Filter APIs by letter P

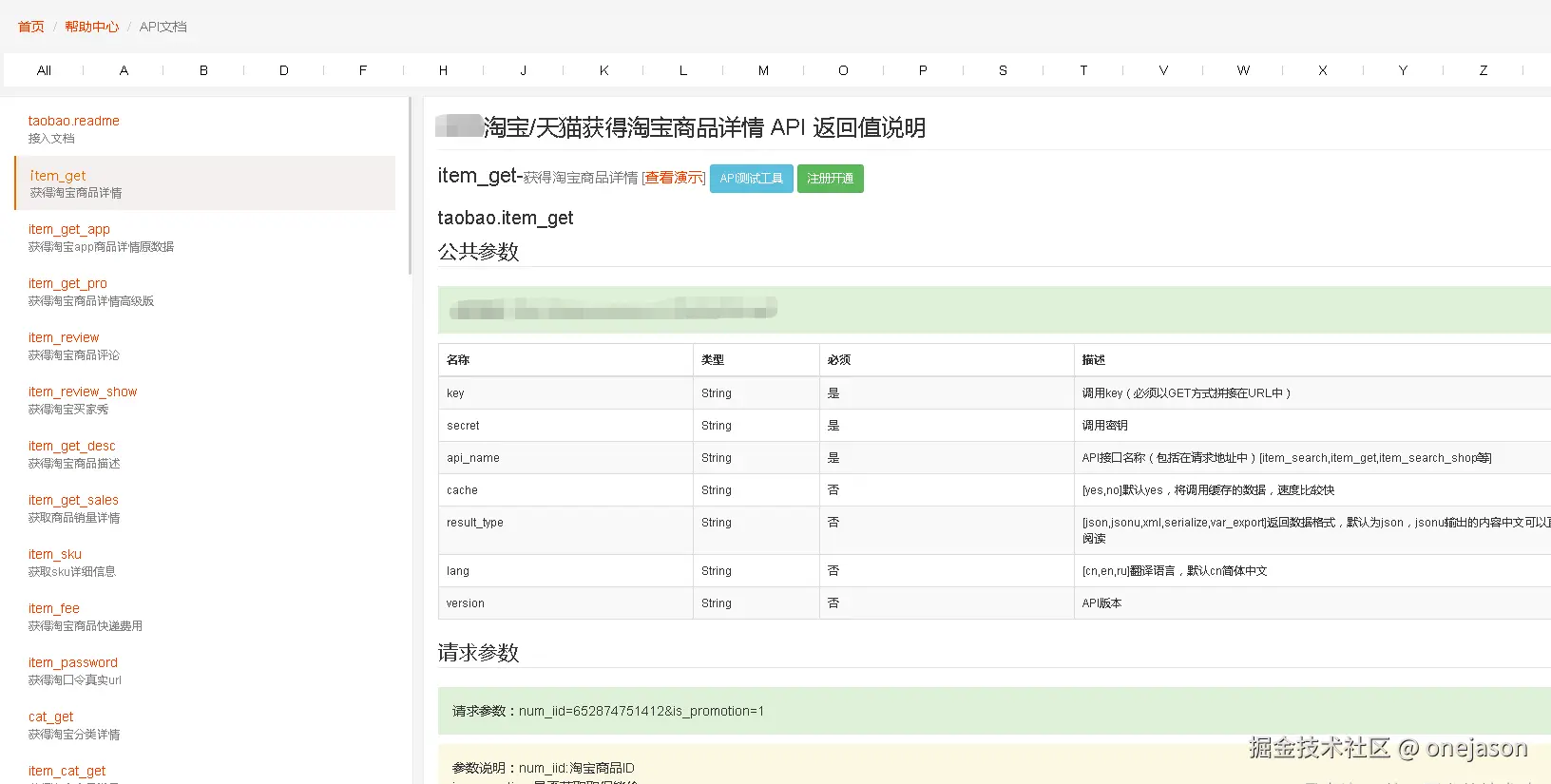coord(923,70)
